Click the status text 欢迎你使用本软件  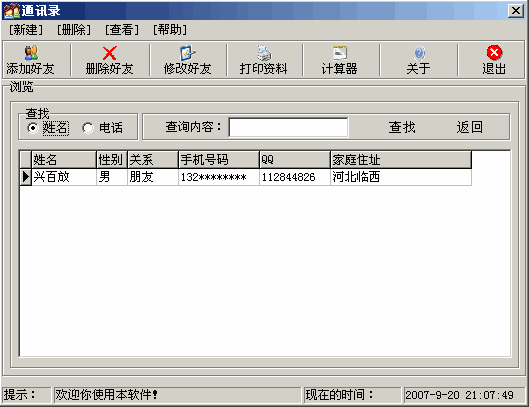click(x=106, y=395)
